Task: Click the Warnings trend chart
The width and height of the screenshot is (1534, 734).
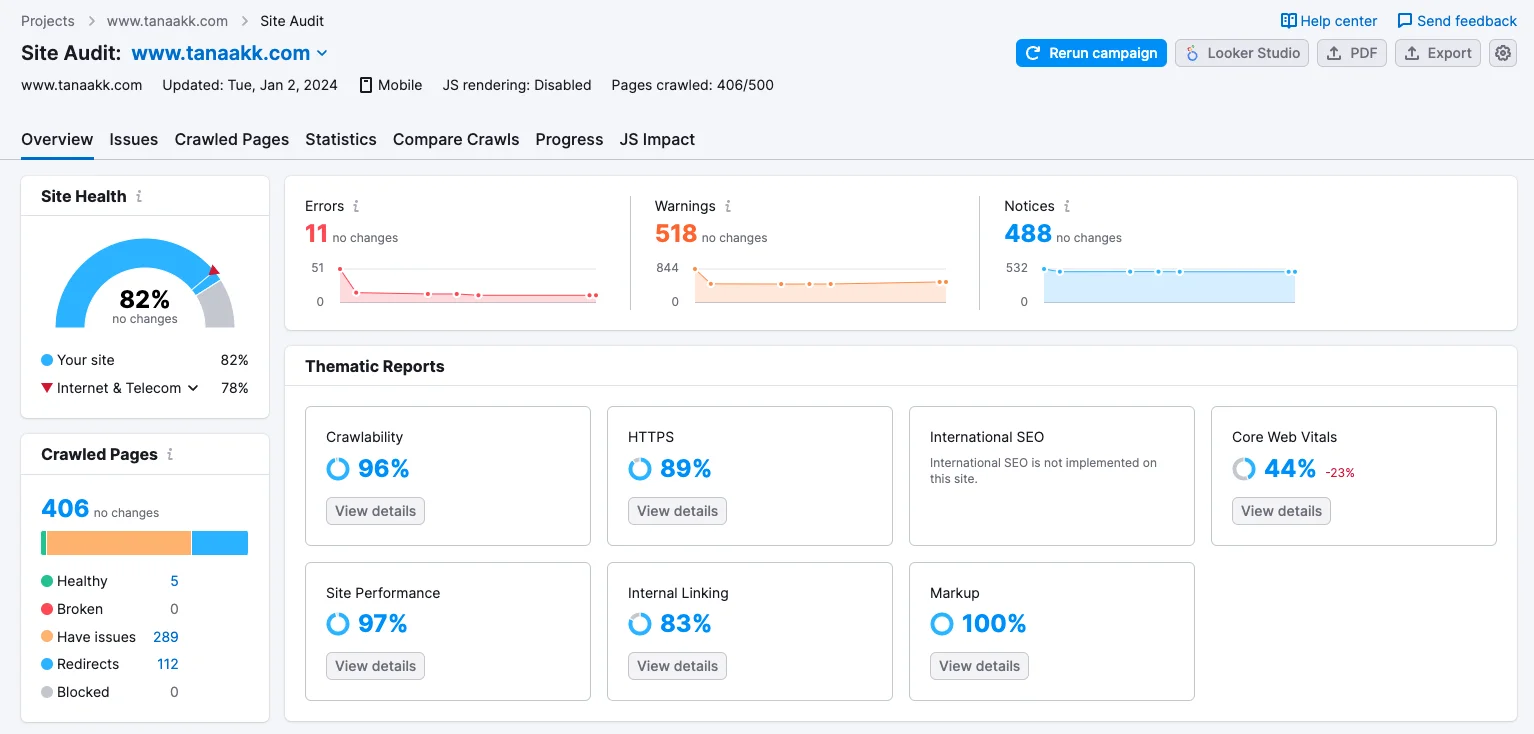Action: point(820,284)
